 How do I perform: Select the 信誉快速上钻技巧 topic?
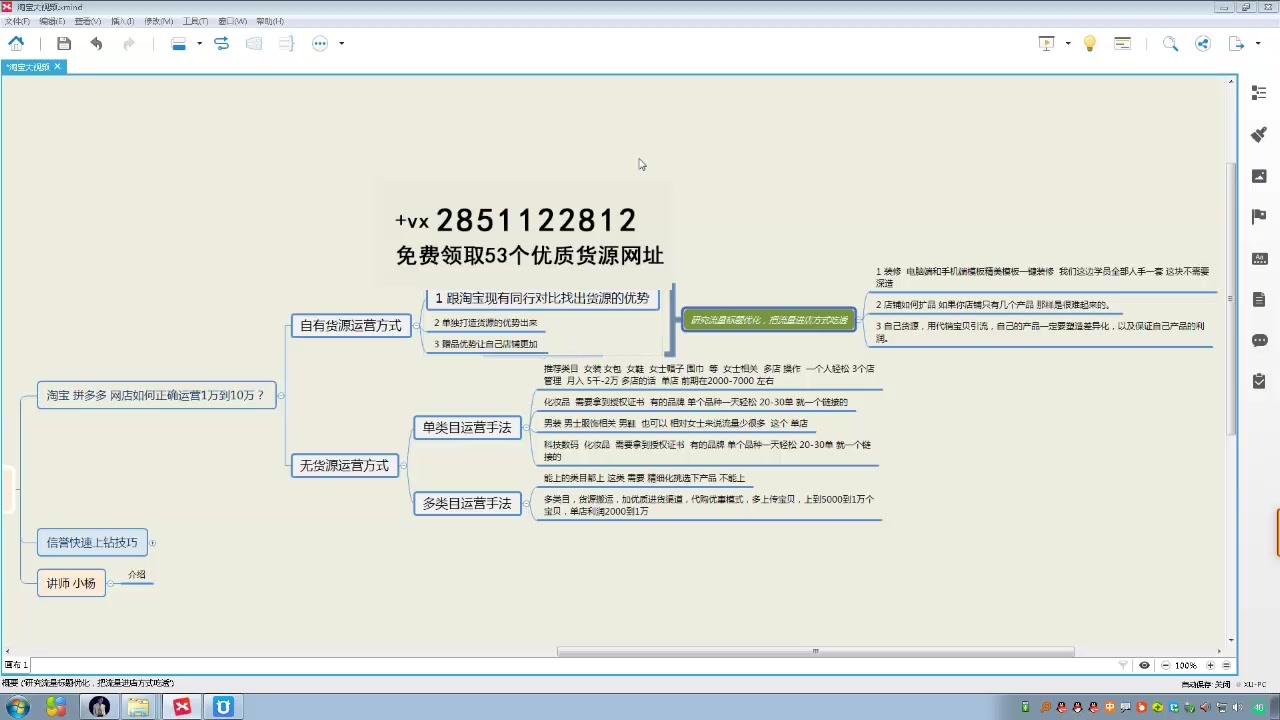pos(92,542)
